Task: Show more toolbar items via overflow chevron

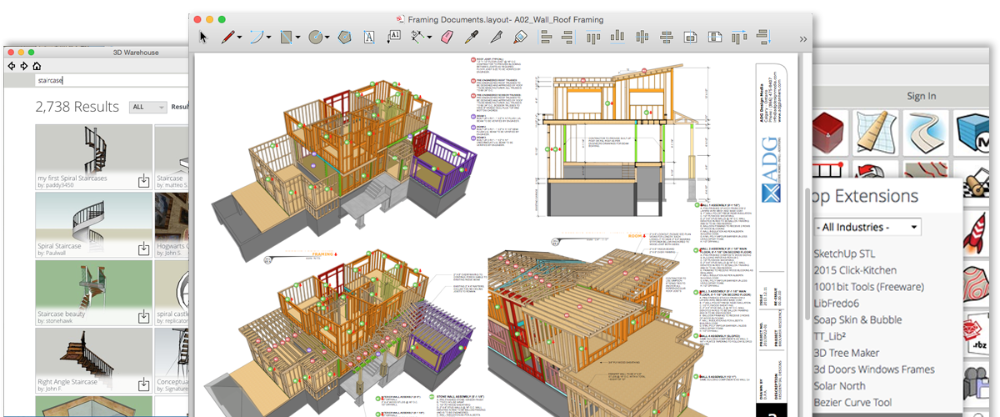Action: click(804, 37)
